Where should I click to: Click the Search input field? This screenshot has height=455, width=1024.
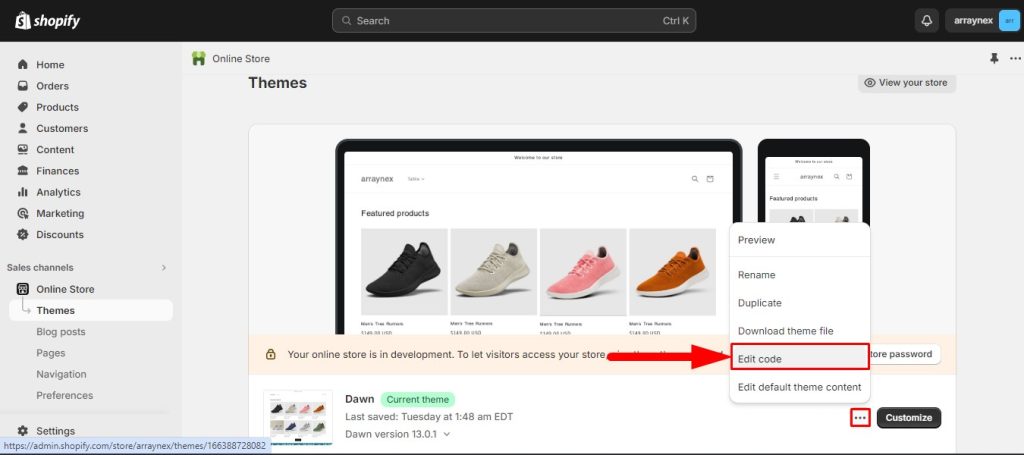coord(514,21)
